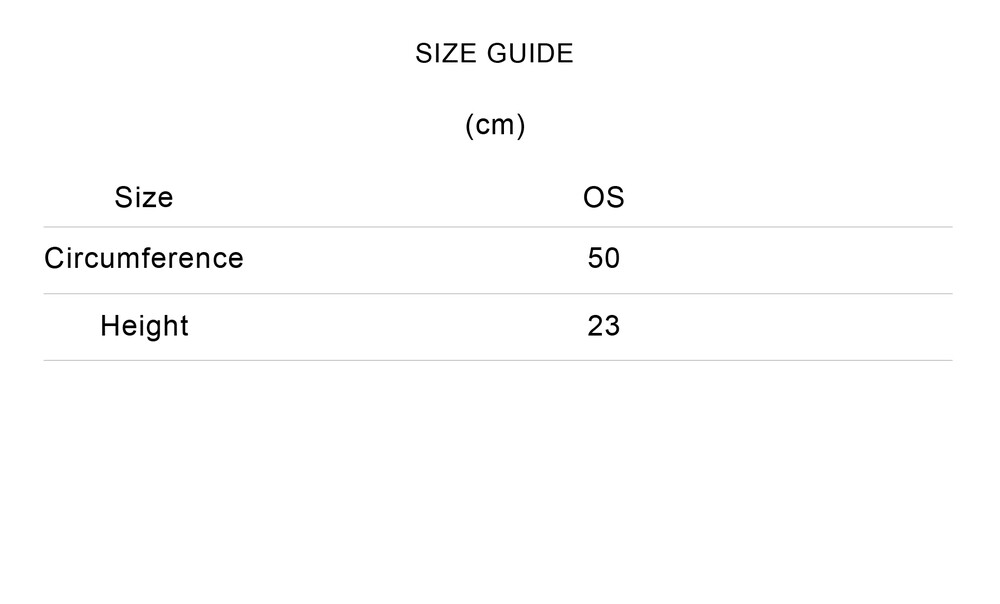Click the capital "C" starting "Circumference"

point(54,258)
